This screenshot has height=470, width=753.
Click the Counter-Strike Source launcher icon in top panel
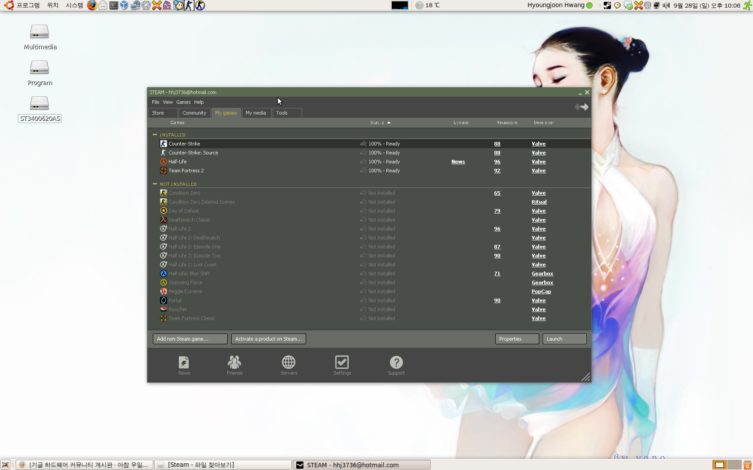pos(200,5)
